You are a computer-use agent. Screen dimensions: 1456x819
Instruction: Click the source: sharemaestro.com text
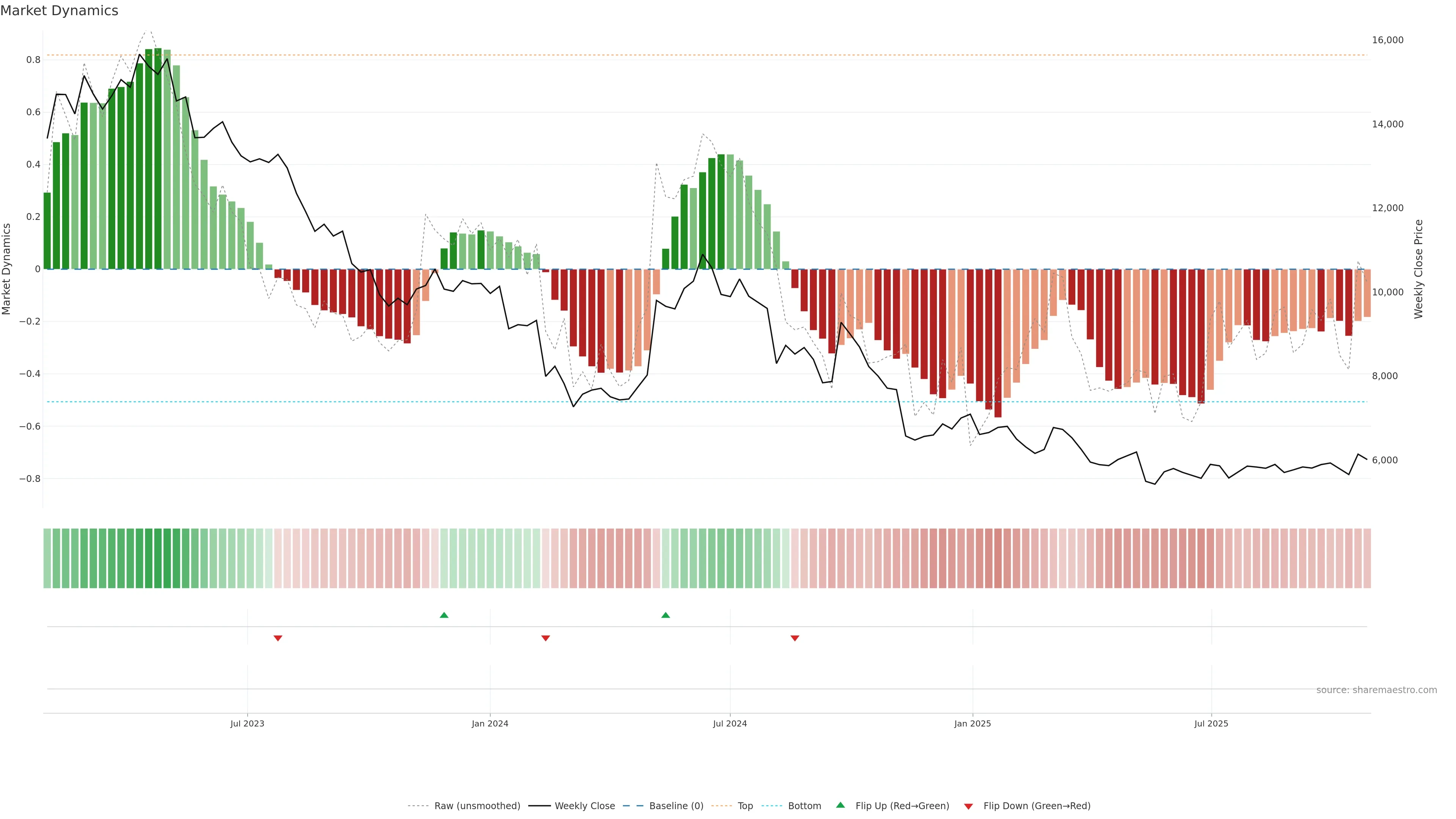[1376, 690]
